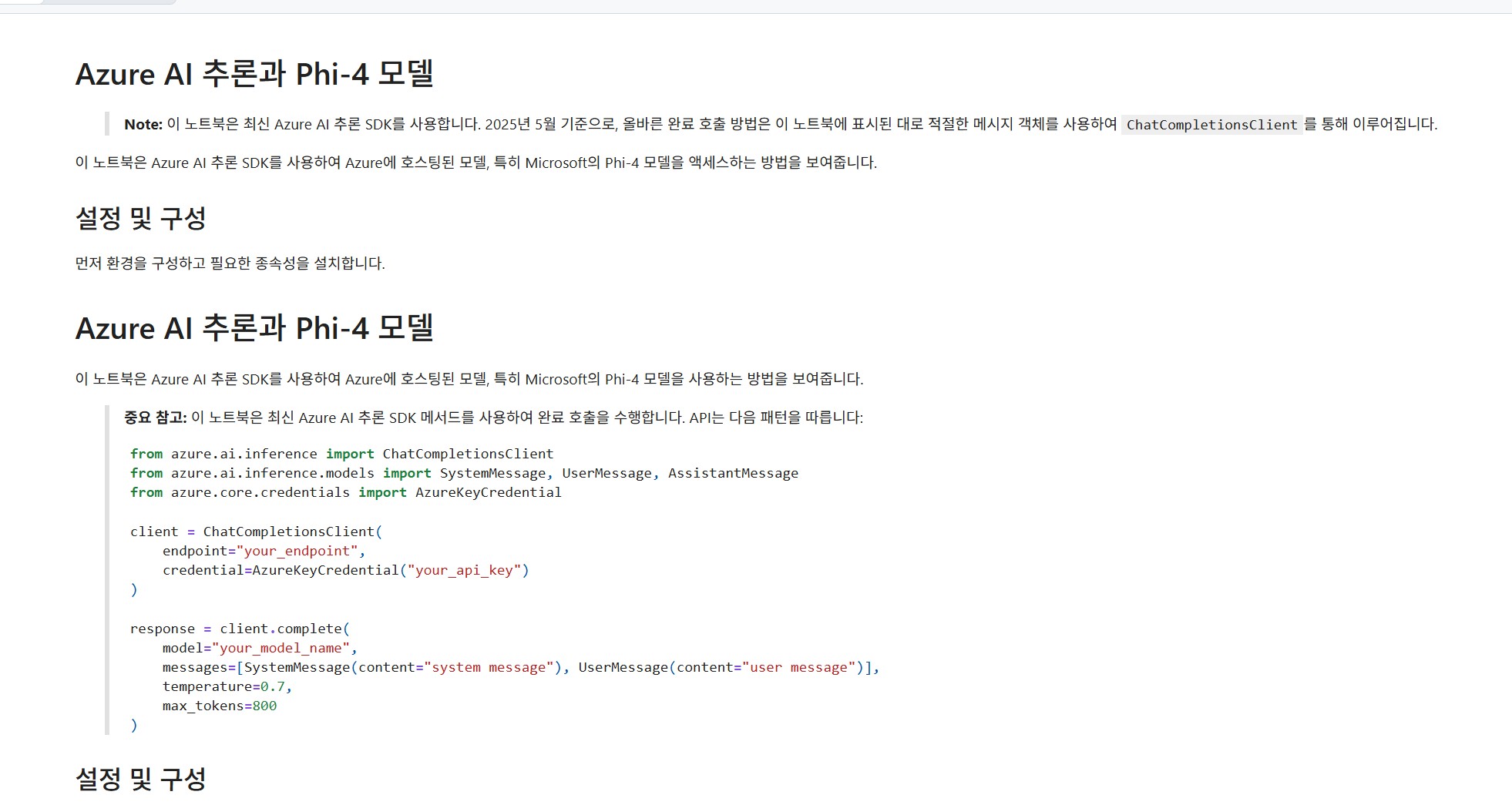Click the paragraph ending '액세스하는 방법을 보여줍니다.'
Viewport: 1512px width, 805px height.
(x=476, y=163)
